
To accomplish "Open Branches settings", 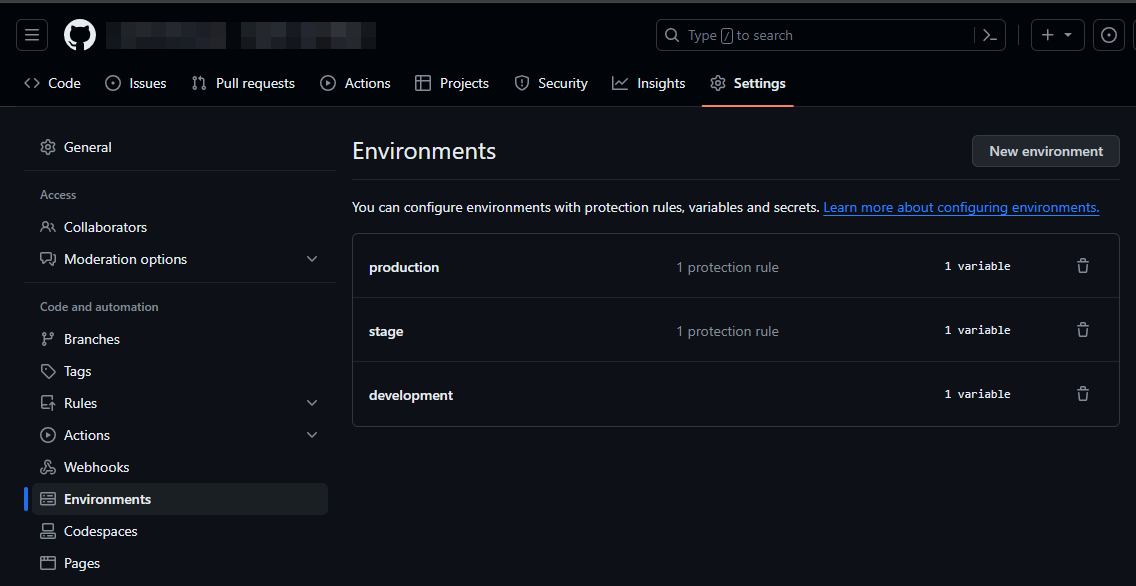I will click(180, 339).
